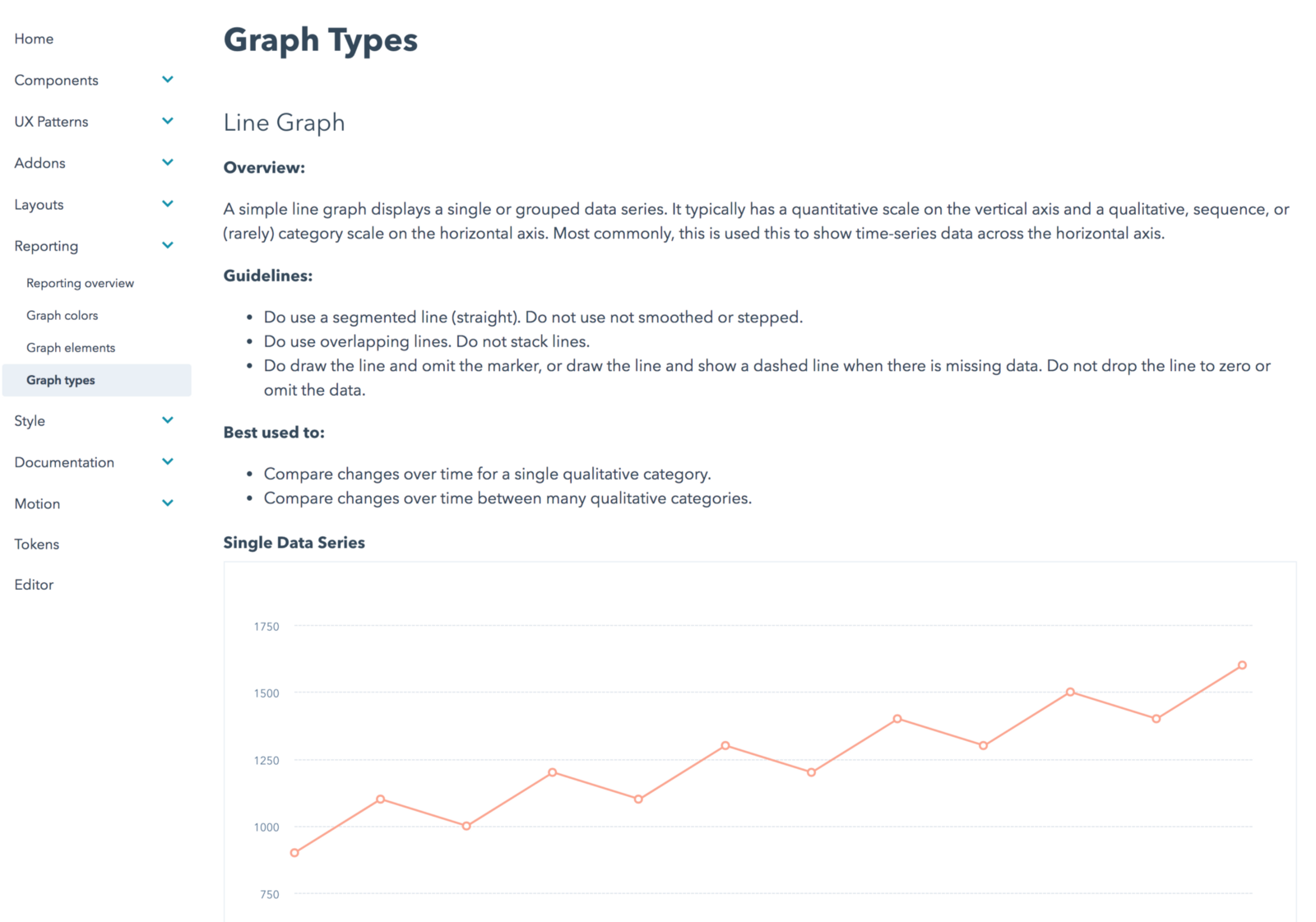The height and width of the screenshot is (922, 1316).
Task: Expand the Addons section chevron
Action: (x=168, y=162)
